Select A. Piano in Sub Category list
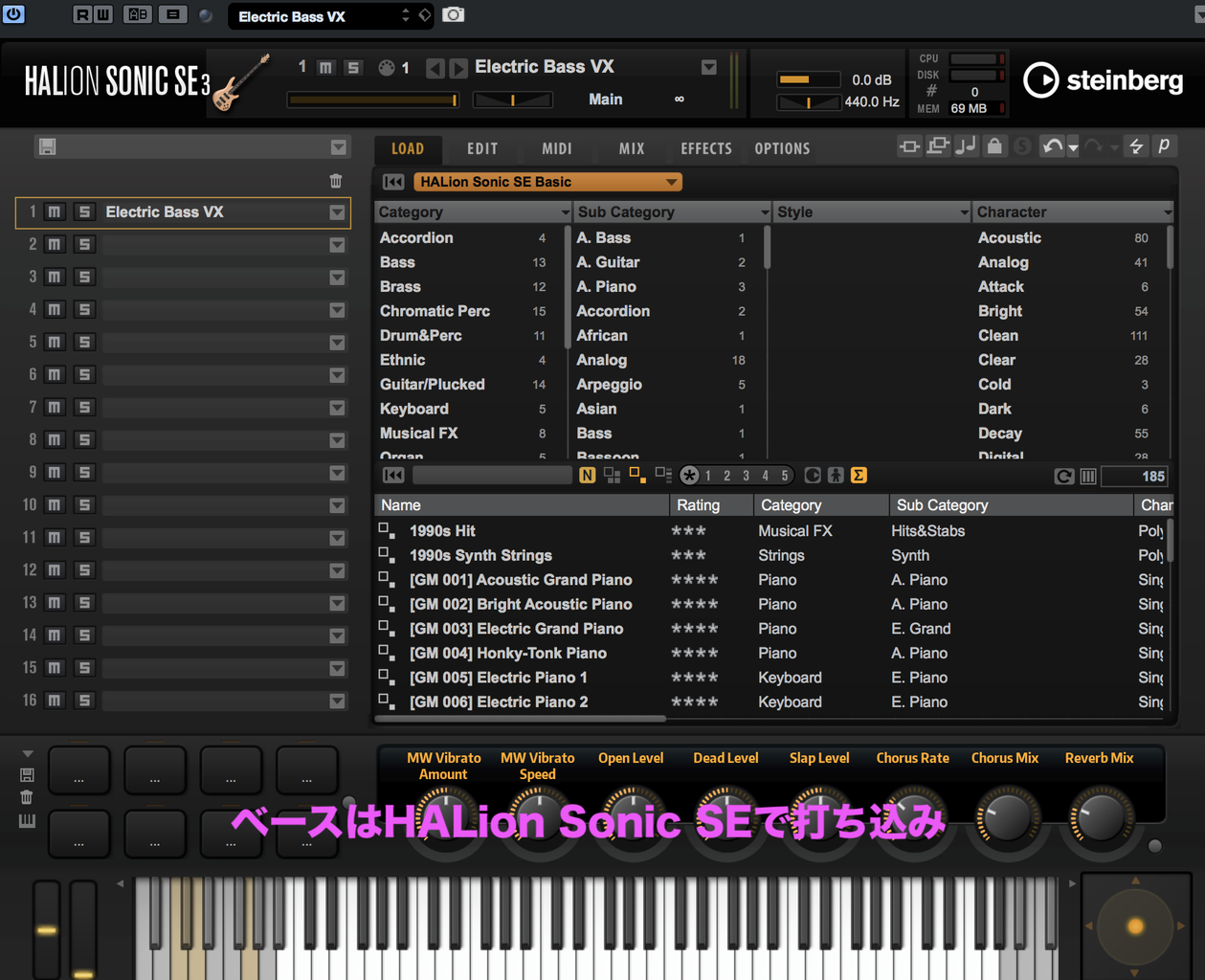1205x980 pixels. 606,286
